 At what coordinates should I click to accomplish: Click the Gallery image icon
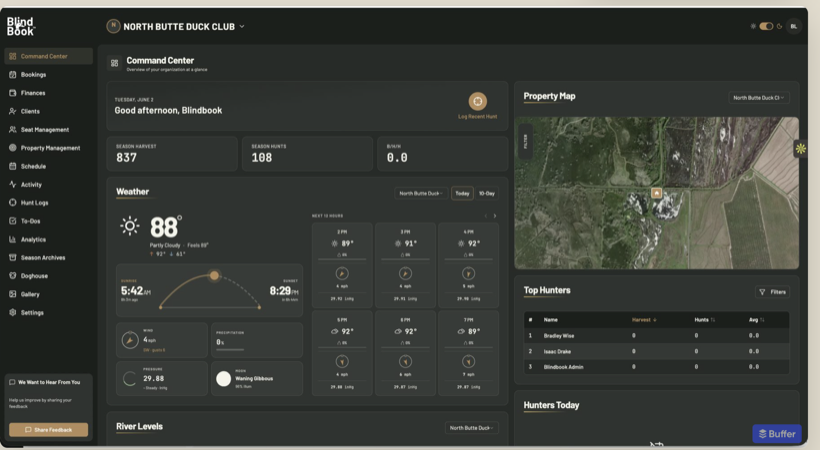pyautogui.click(x=13, y=294)
